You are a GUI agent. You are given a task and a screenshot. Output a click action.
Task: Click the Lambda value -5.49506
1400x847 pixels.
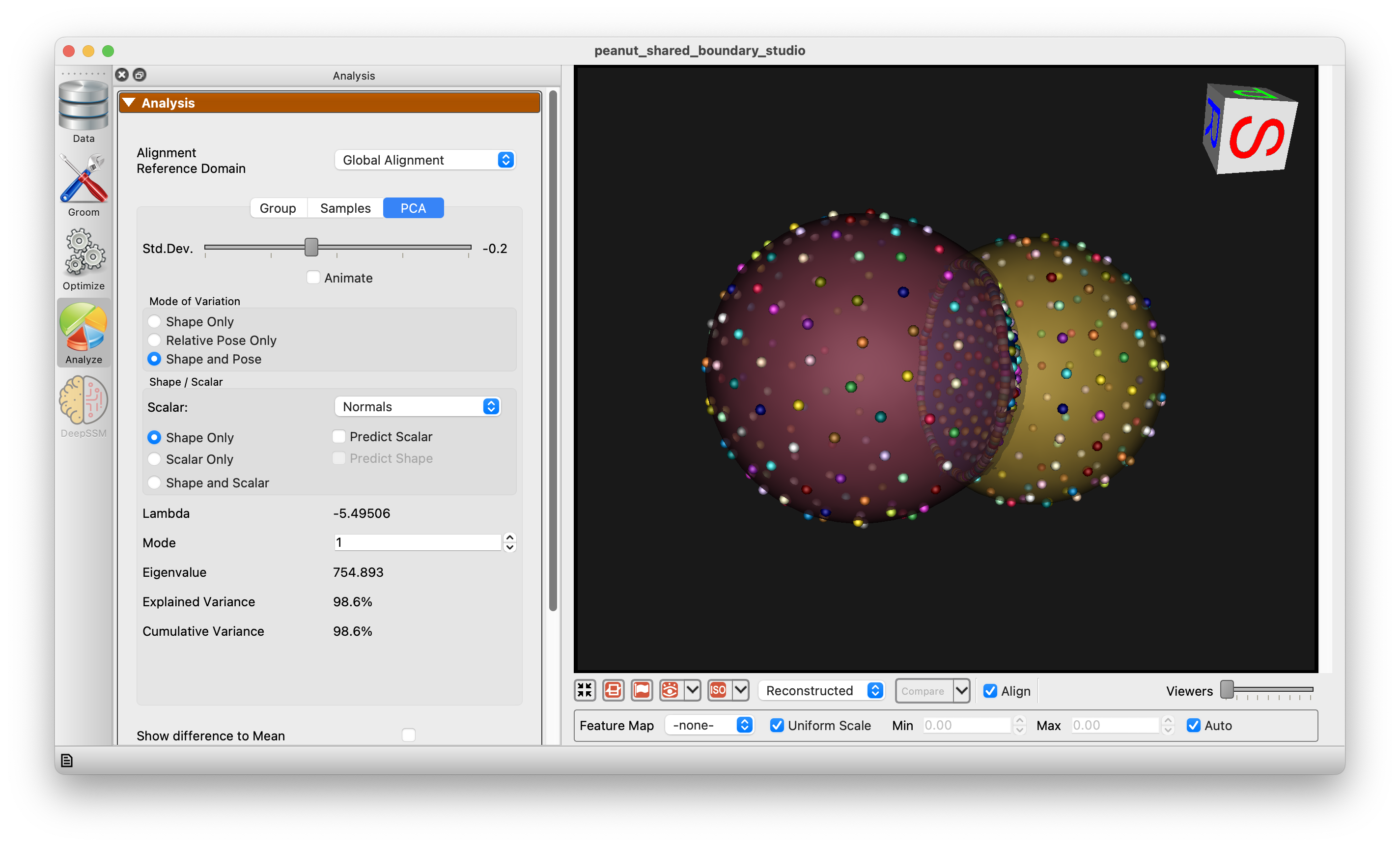point(362,513)
